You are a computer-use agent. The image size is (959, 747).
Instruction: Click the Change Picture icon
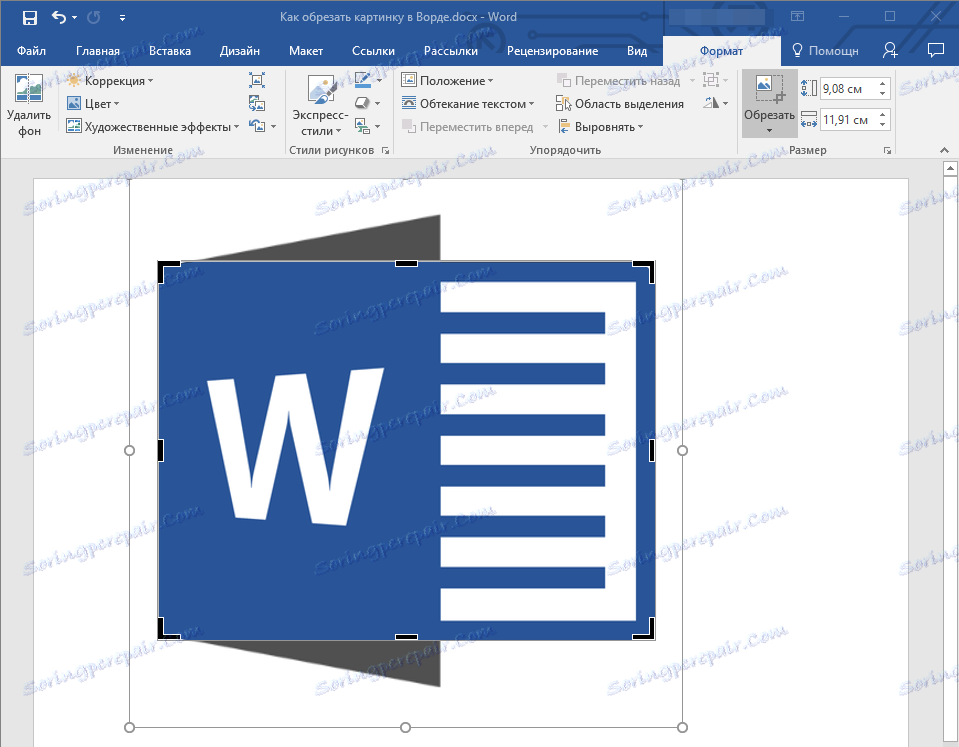coord(257,103)
